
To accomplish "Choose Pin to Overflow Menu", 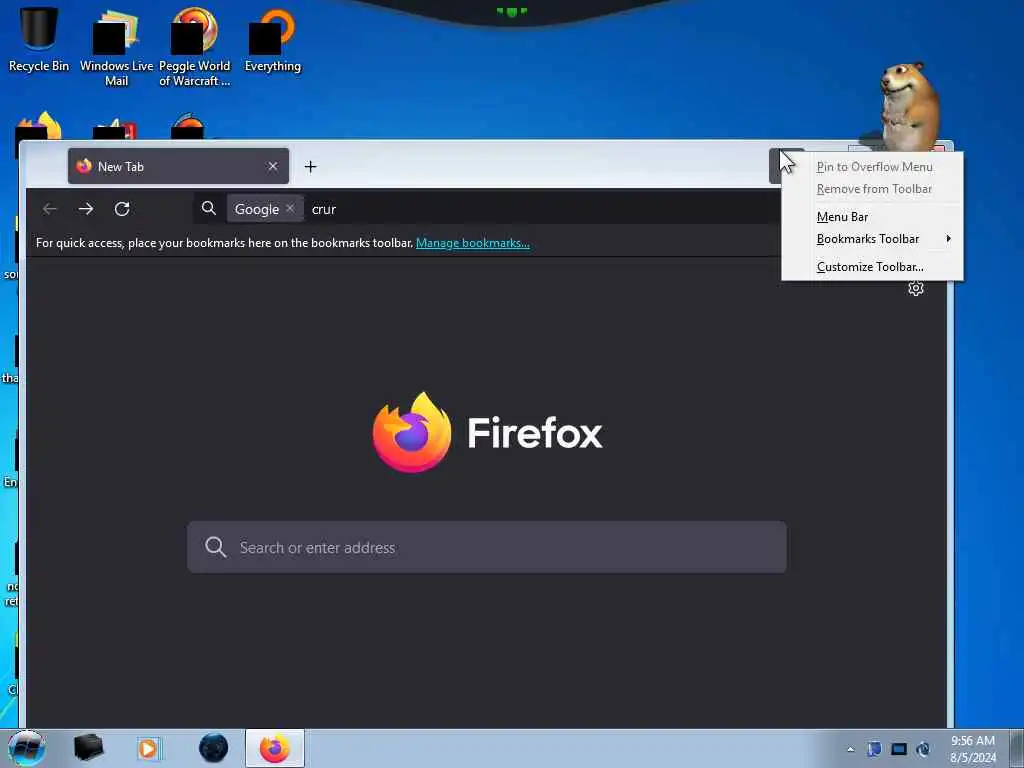I will click(874, 167).
